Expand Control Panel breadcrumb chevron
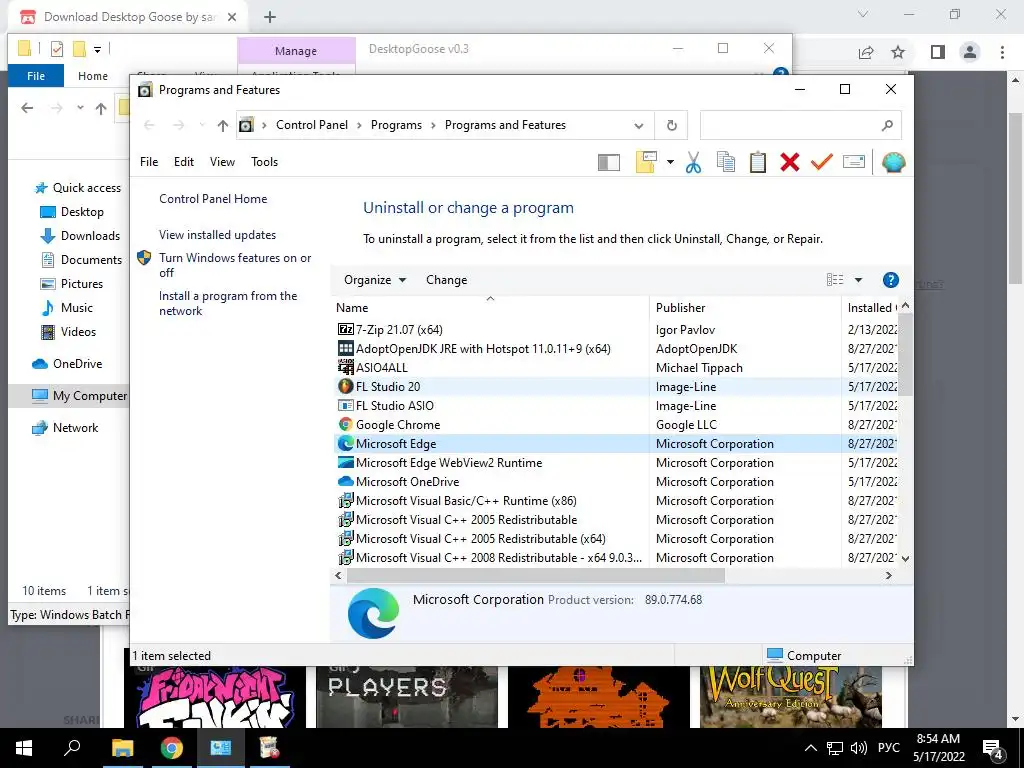Image resolution: width=1024 pixels, height=768 pixels. (359, 125)
